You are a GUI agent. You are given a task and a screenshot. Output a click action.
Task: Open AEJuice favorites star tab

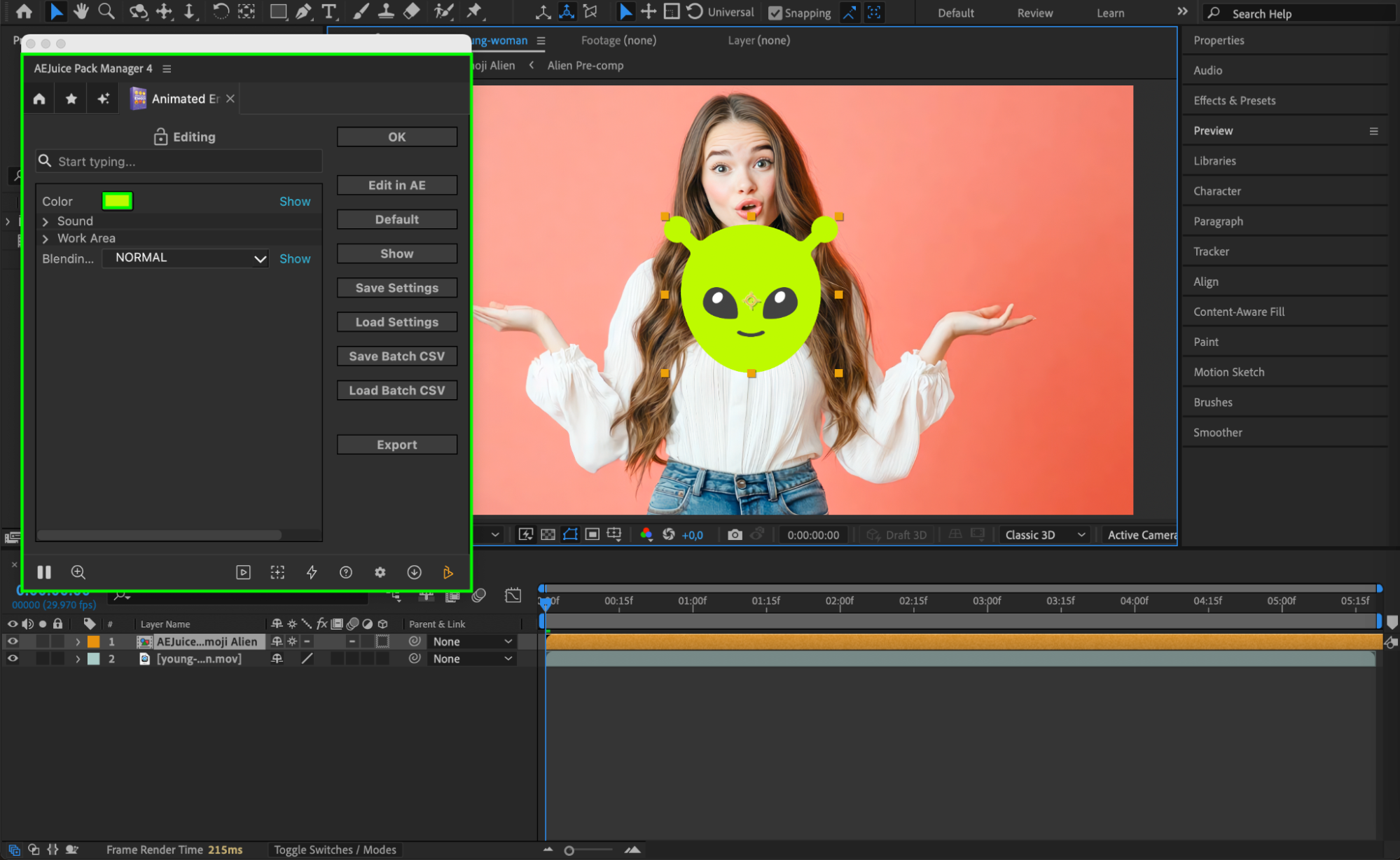pos(71,99)
